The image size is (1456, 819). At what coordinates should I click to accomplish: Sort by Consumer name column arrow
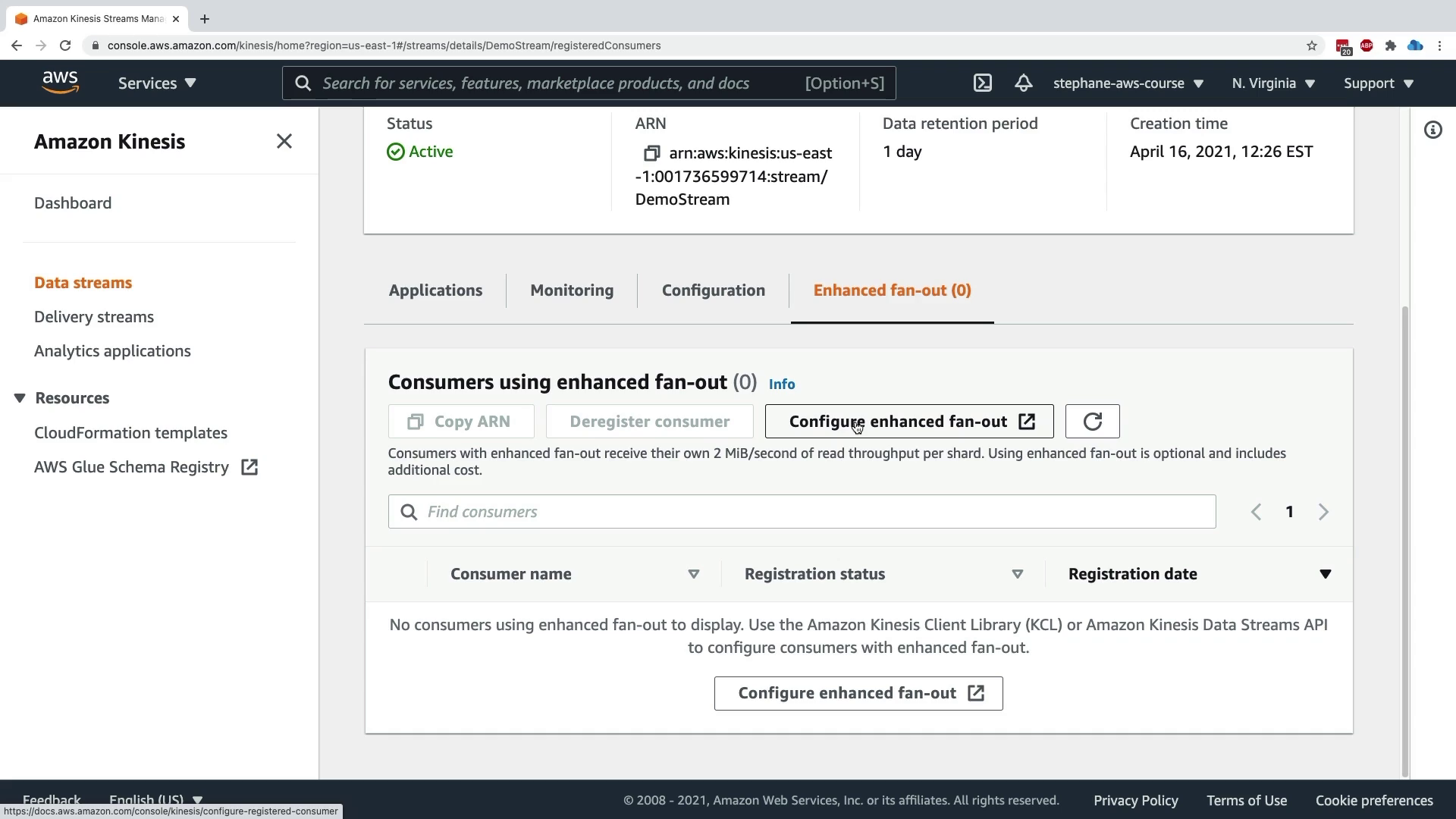click(x=693, y=574)
